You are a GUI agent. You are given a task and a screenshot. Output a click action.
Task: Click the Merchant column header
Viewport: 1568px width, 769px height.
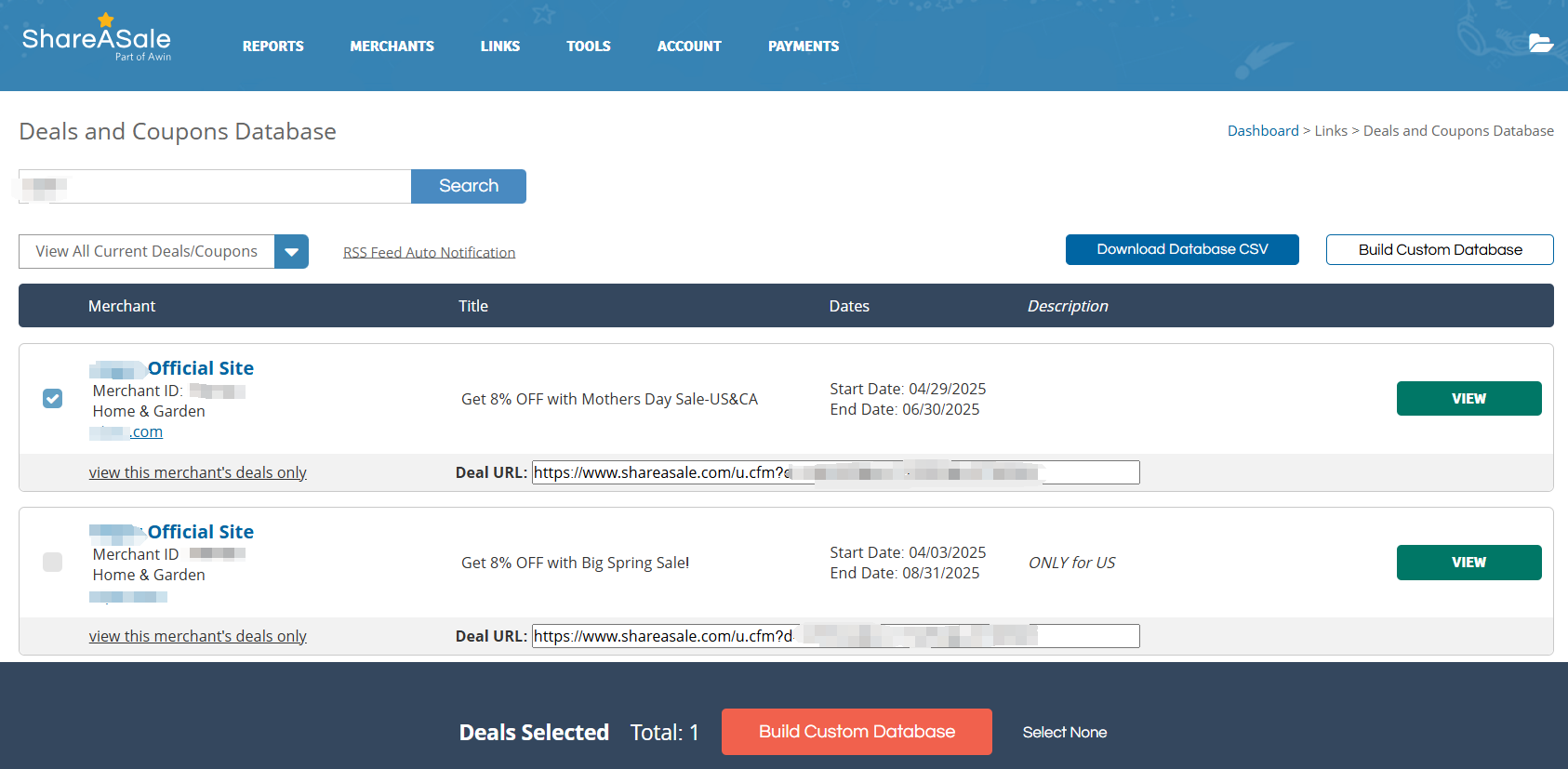122,306
